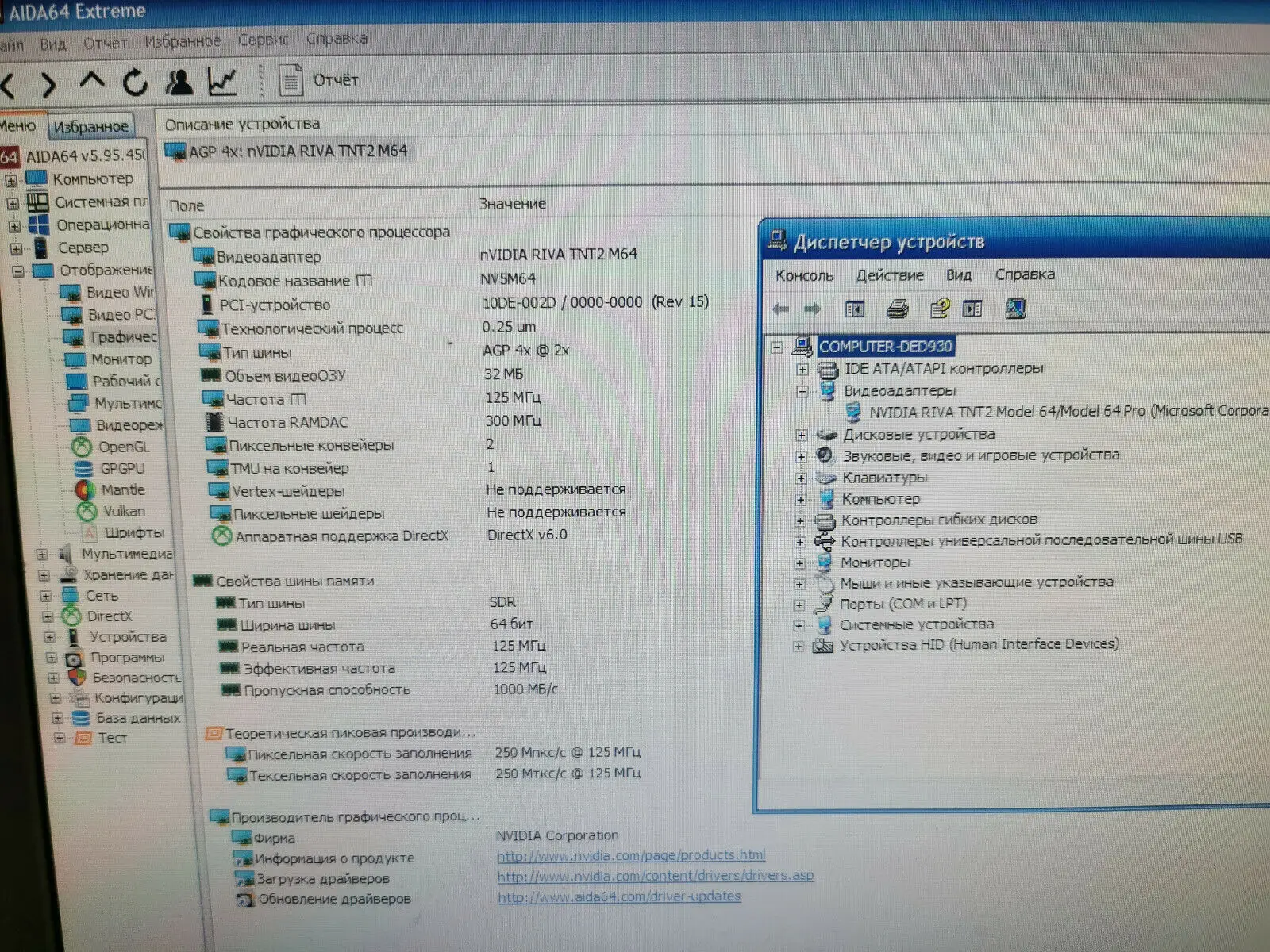1270x952 pixels.
Task: Expand the Мультимедиа tree node
Action: point(42,555)
